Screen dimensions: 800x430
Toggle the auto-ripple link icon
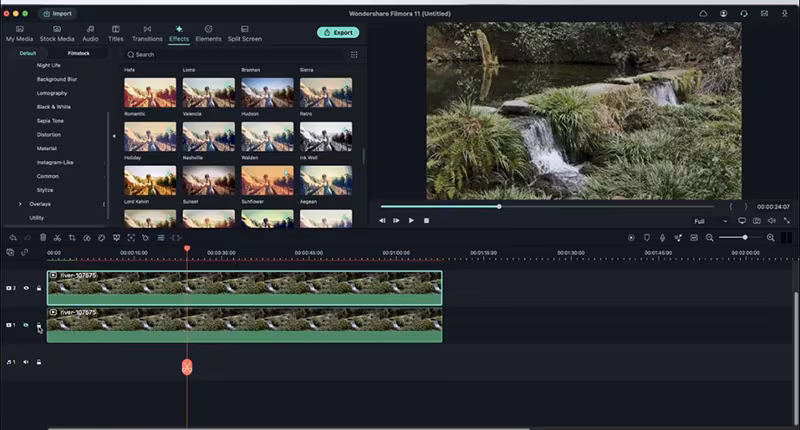point(24,252)
